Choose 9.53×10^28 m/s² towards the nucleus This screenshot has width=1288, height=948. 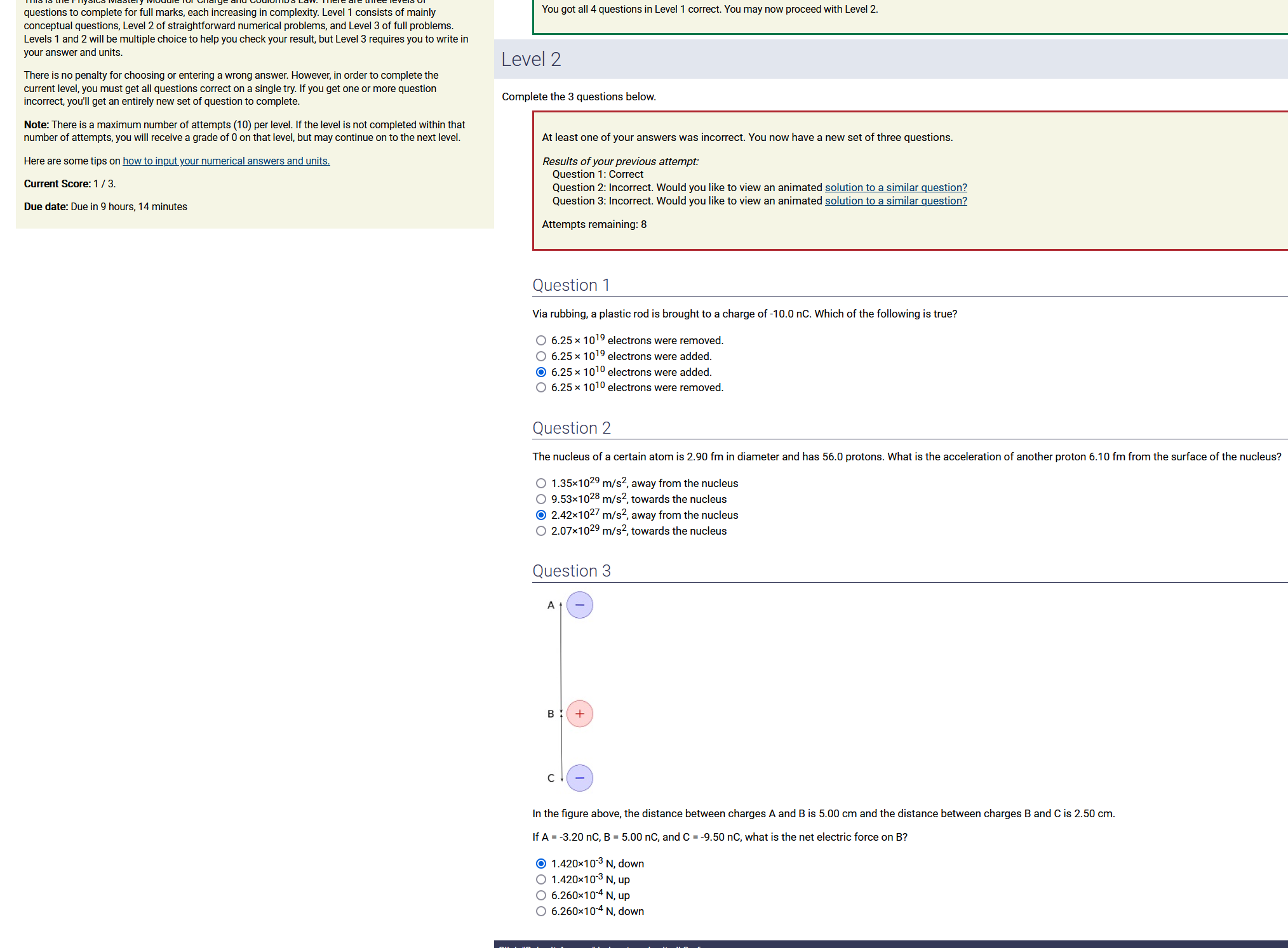click(540, 499)
